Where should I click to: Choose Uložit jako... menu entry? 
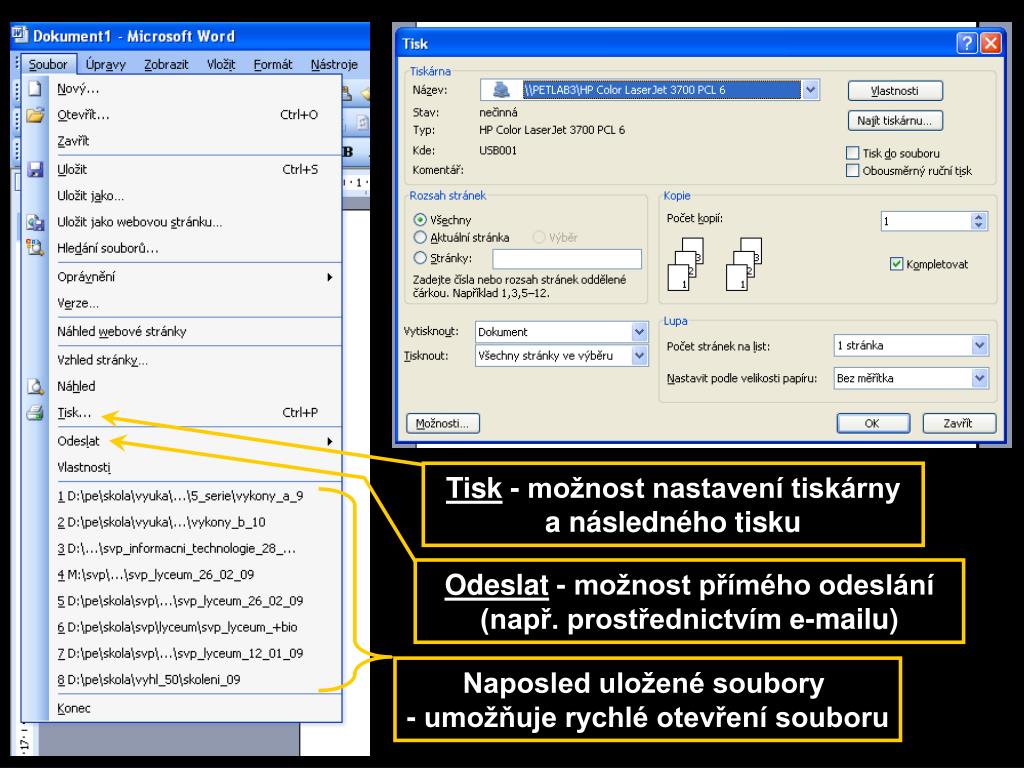[x=183, y=195]
